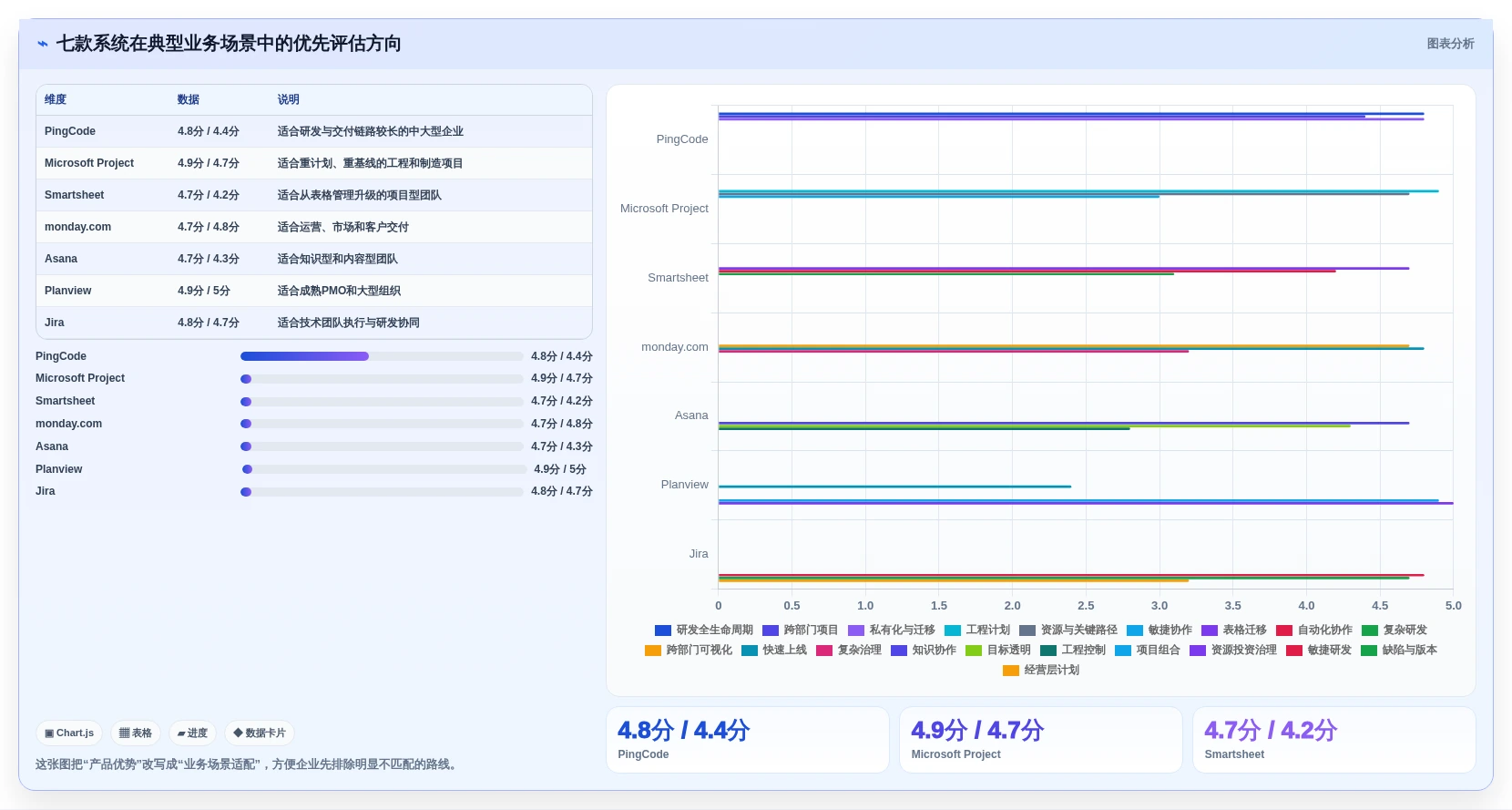Click the description 适合成熟PMO和大型组织
The width and height of the screenshot is (1512, 810).
point(339,291)
